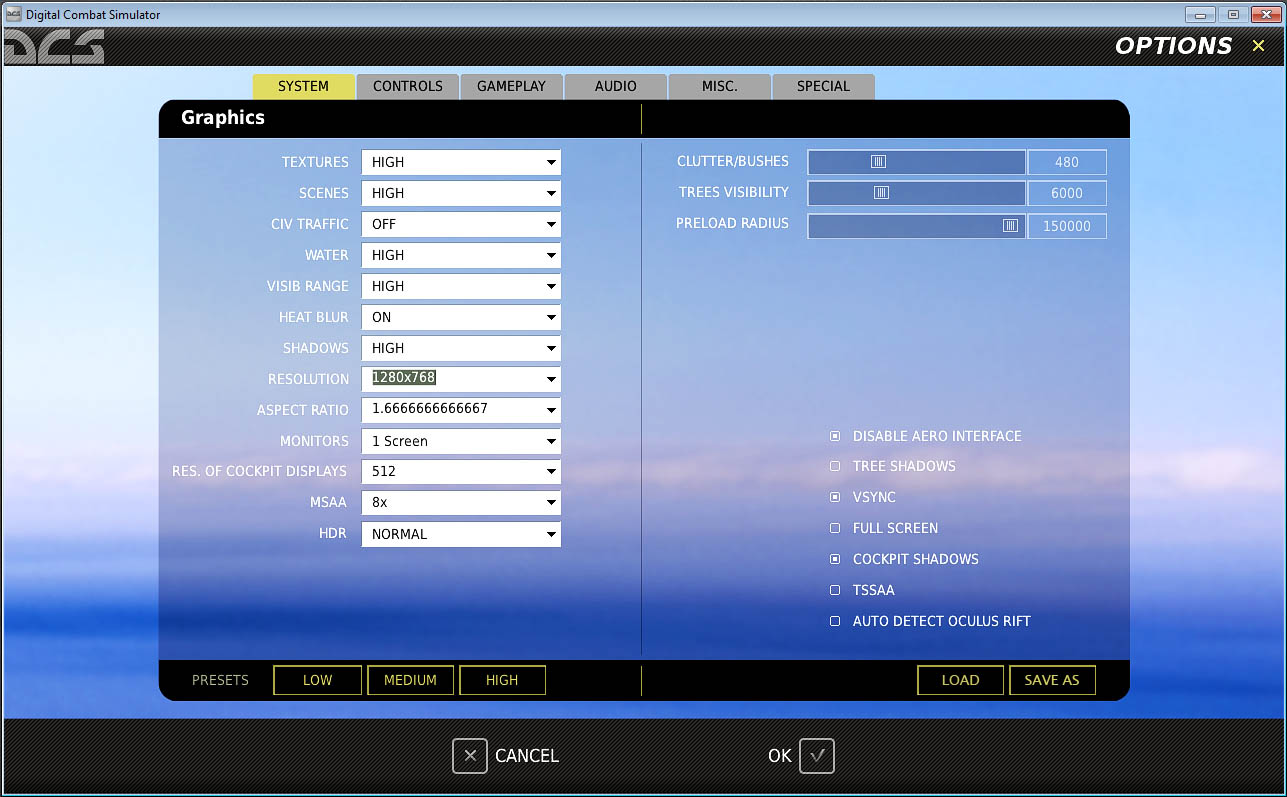
Task: Click the DCS logo in header
Action: (54, 46)
